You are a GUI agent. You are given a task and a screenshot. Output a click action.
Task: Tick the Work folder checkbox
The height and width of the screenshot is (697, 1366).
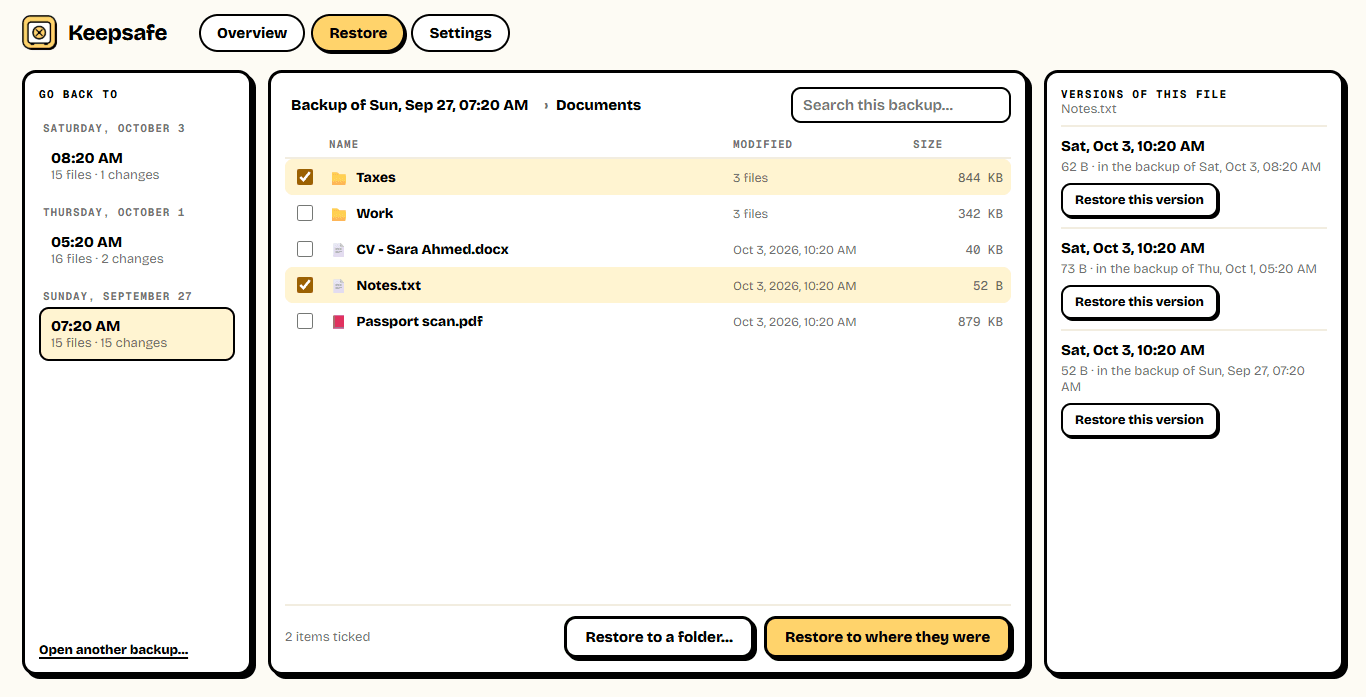pos(305,213)
